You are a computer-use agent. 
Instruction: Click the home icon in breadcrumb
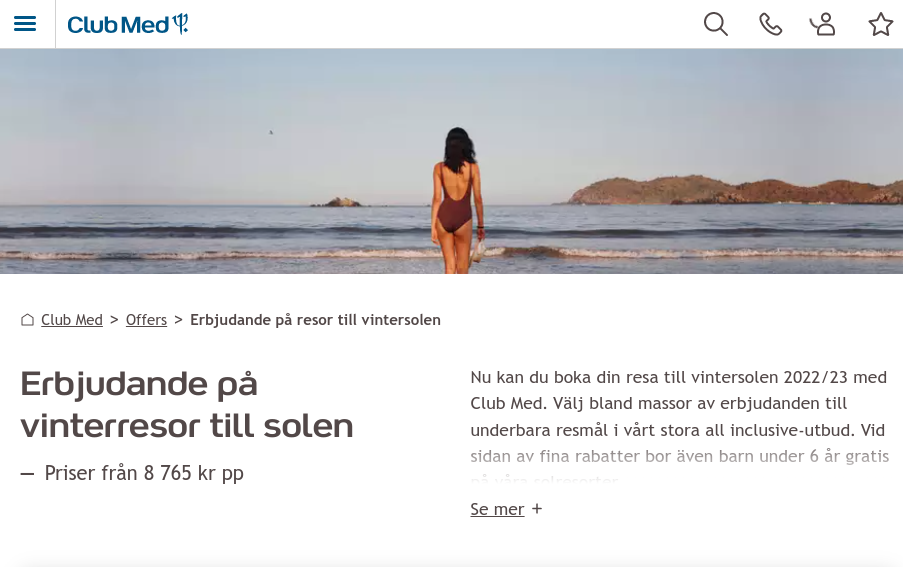[27, 319]
